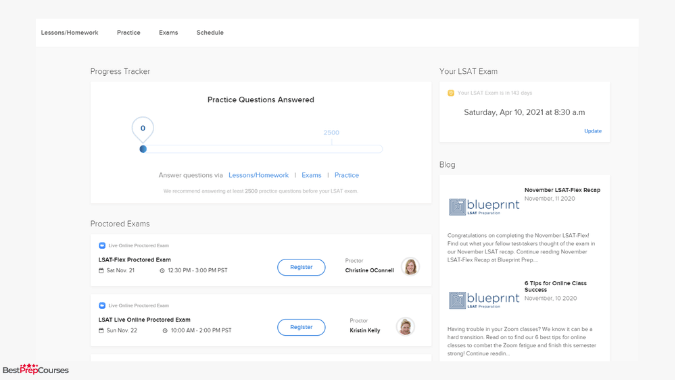Register for LSAT Live Online Proctored Exam
675x380 pixels.
click(301, 327)
